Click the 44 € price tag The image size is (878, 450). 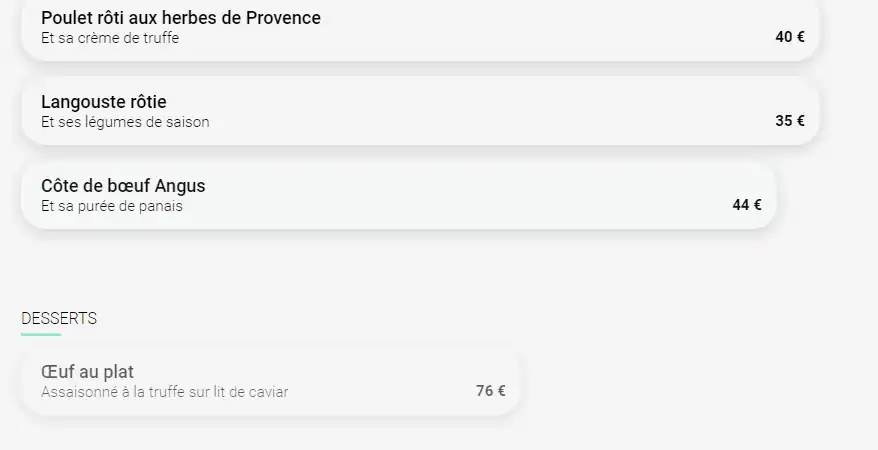[x=746, y=205]
